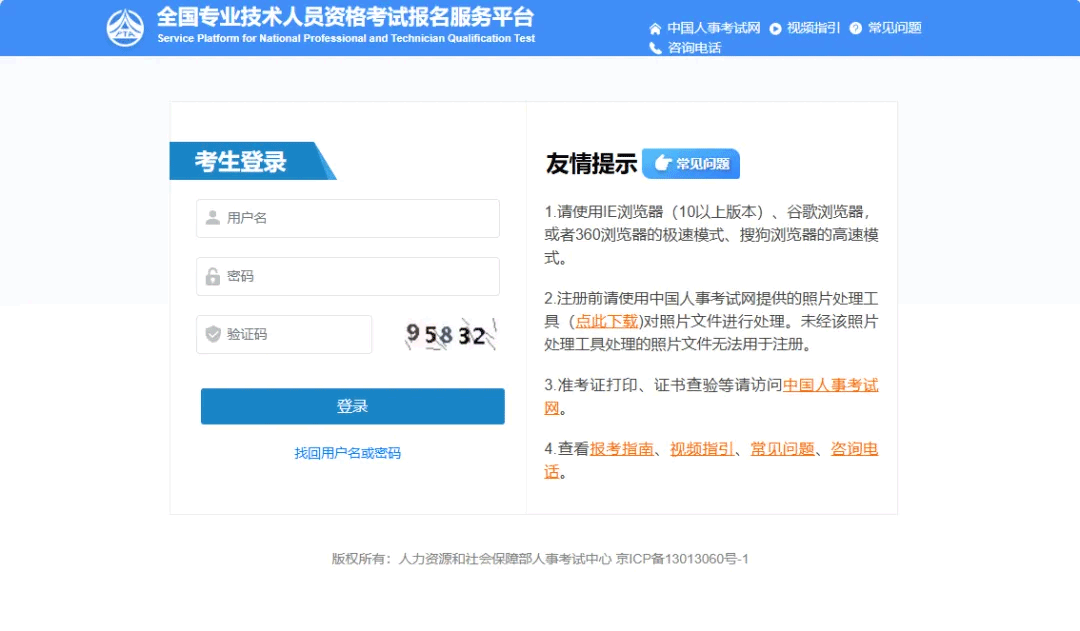
Task: Click the platform logo in the header
Action: point(125,27)
